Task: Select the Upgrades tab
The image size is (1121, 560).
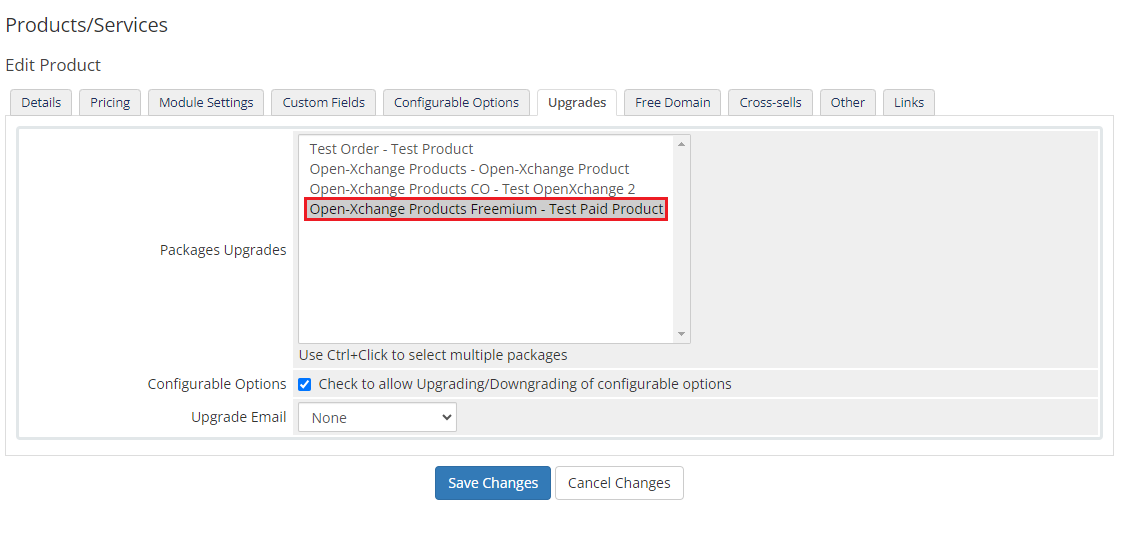Action: (577, 102)
